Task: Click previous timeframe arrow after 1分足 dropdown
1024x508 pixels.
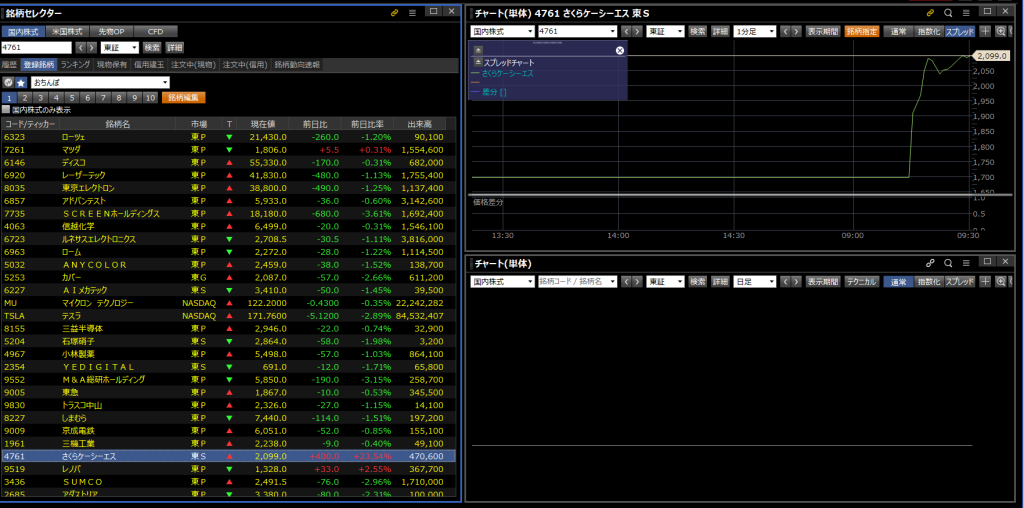Action: click(x=786, y=31)
